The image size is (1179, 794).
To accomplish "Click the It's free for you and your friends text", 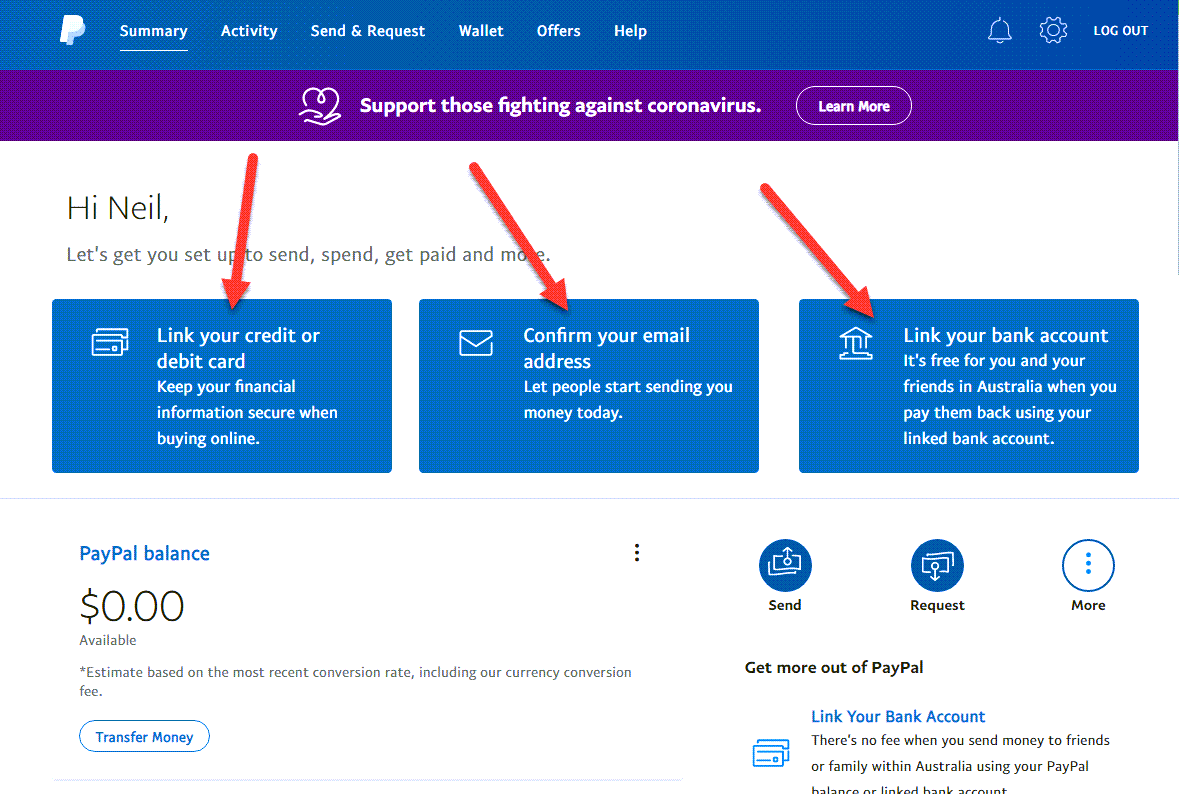I will (1010, 399).
